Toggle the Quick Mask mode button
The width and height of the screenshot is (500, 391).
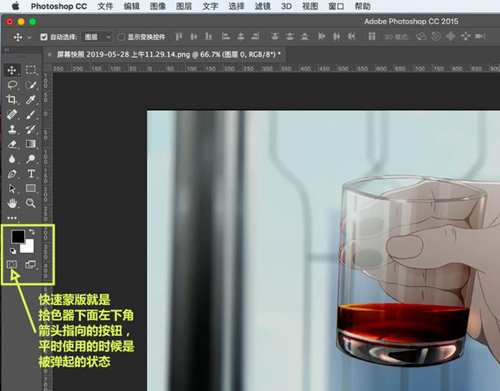[12, 265]
